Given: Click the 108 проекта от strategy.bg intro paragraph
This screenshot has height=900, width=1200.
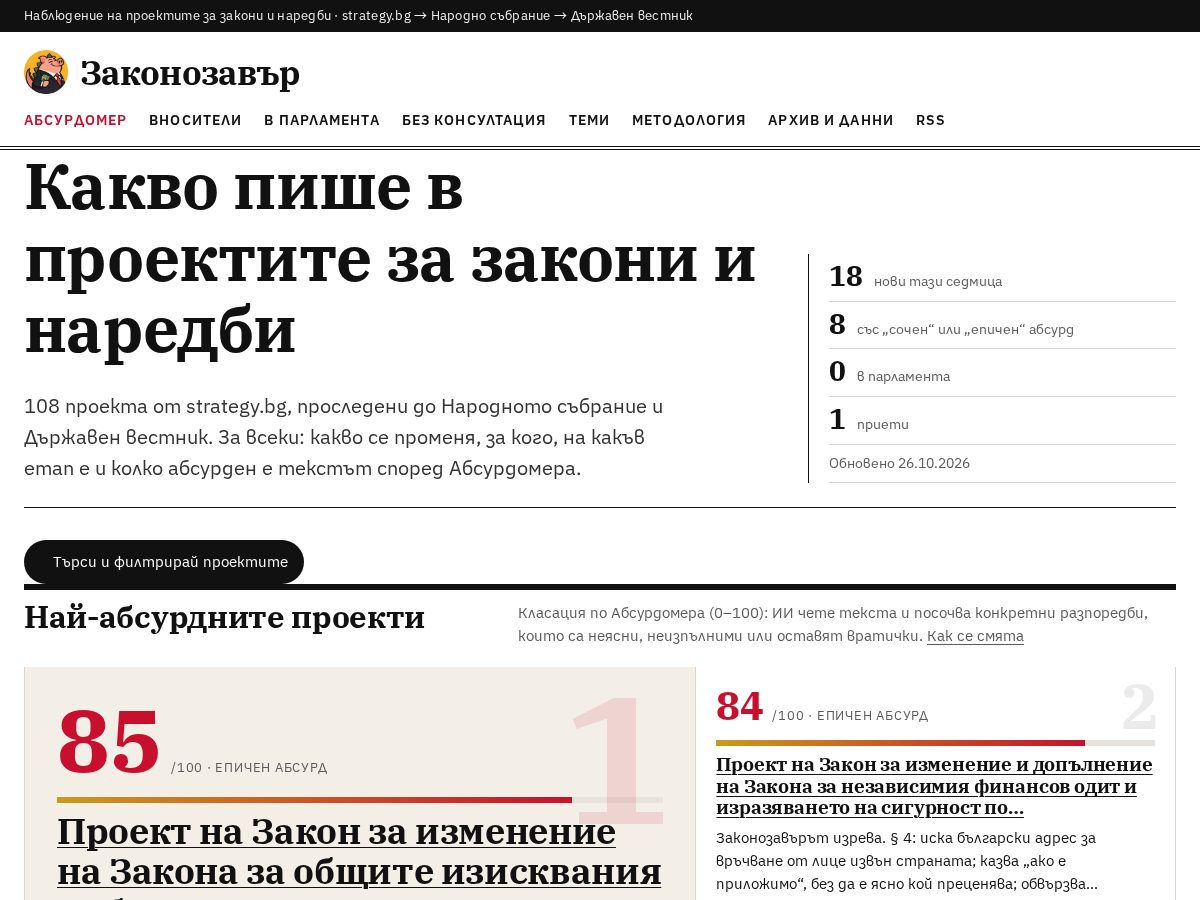Looking at the screenshot, I should point(344,437).
